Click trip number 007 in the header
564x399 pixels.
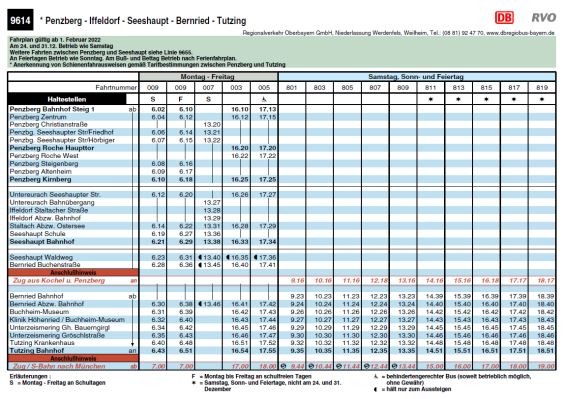[208, 87]
